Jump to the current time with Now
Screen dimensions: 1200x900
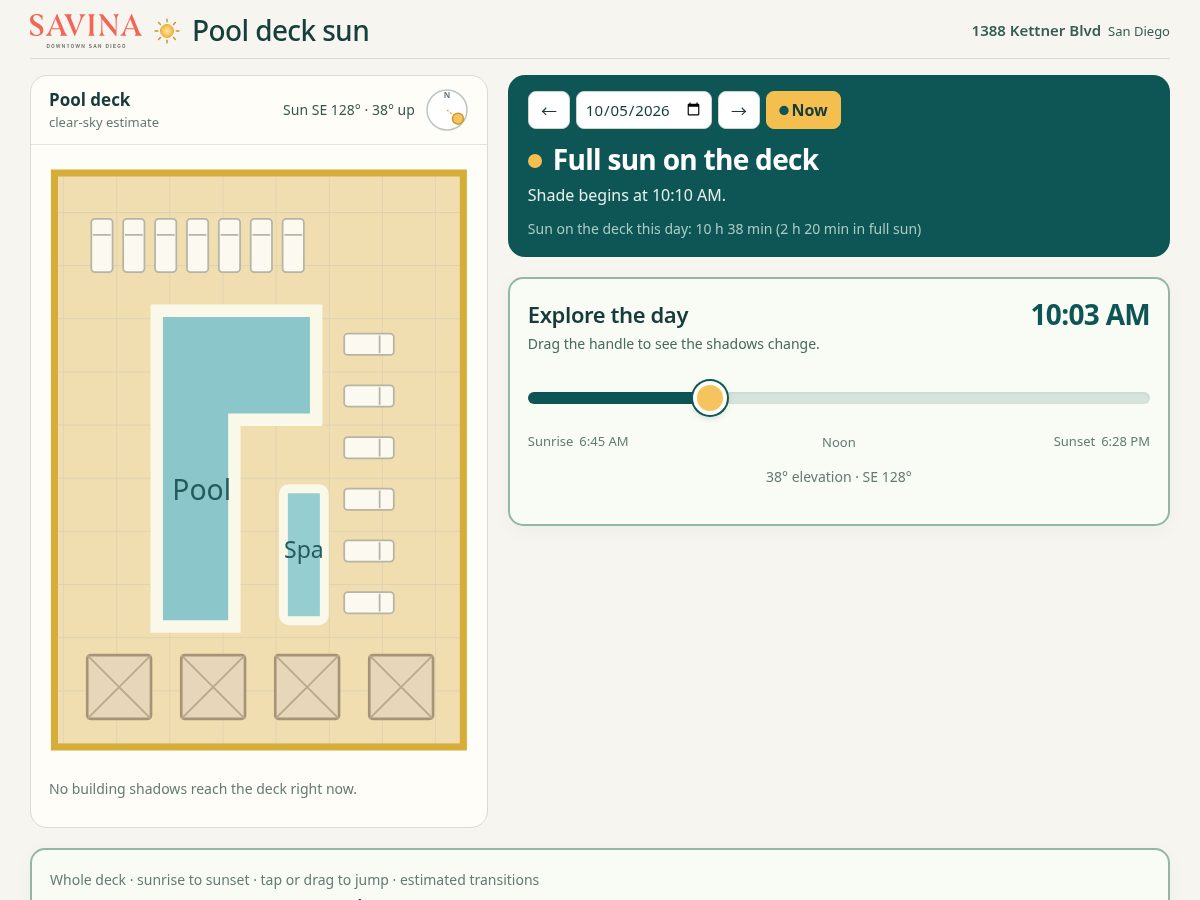[803, 110]
